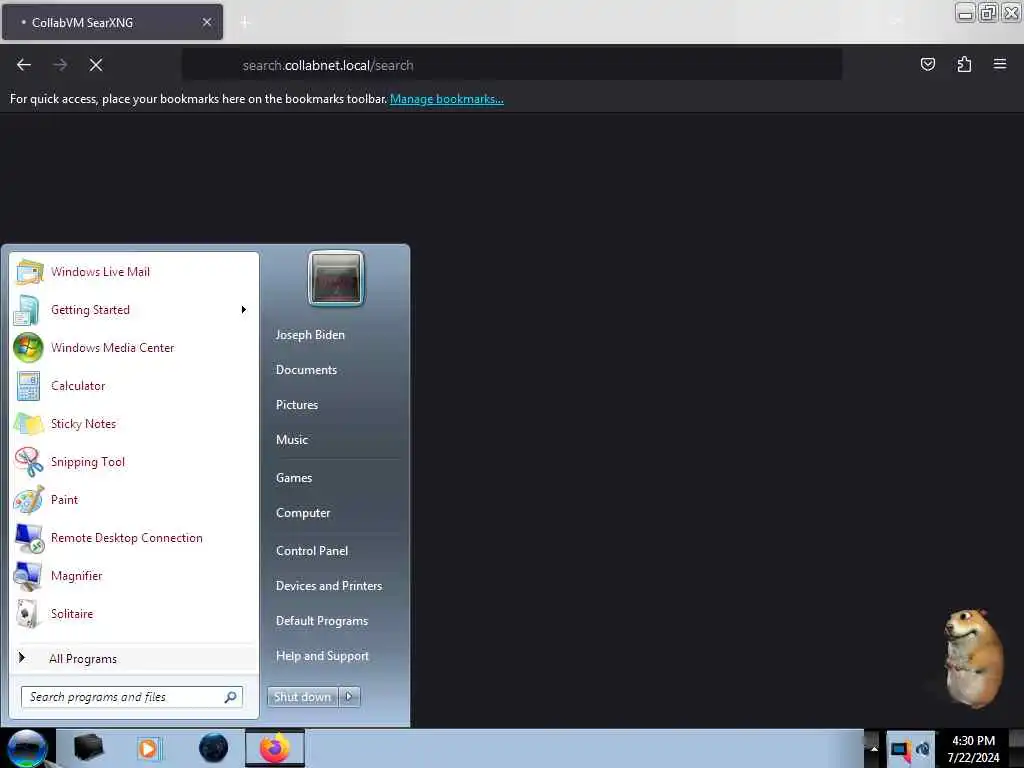Image resolution: width=1024 pixels, height=768 pixels.
Task: Open Help and Support
Action: tap(322, 656)
